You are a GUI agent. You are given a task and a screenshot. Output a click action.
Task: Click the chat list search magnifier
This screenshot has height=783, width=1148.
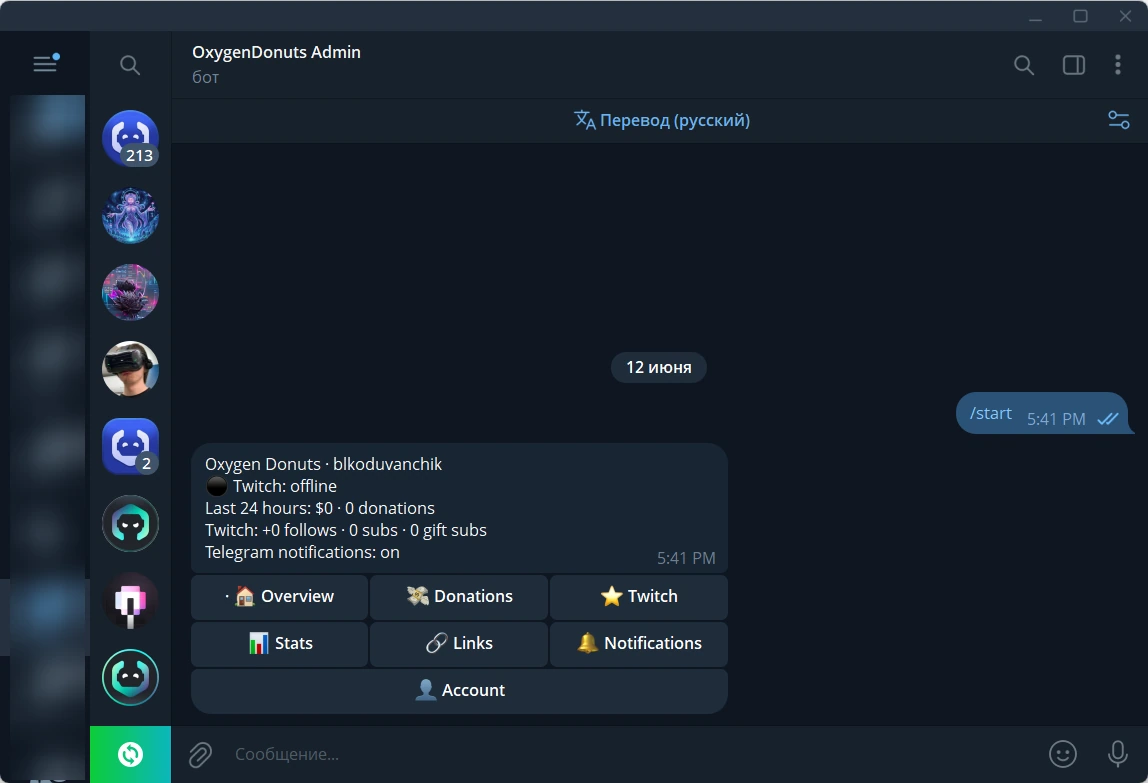coord(130,65)
